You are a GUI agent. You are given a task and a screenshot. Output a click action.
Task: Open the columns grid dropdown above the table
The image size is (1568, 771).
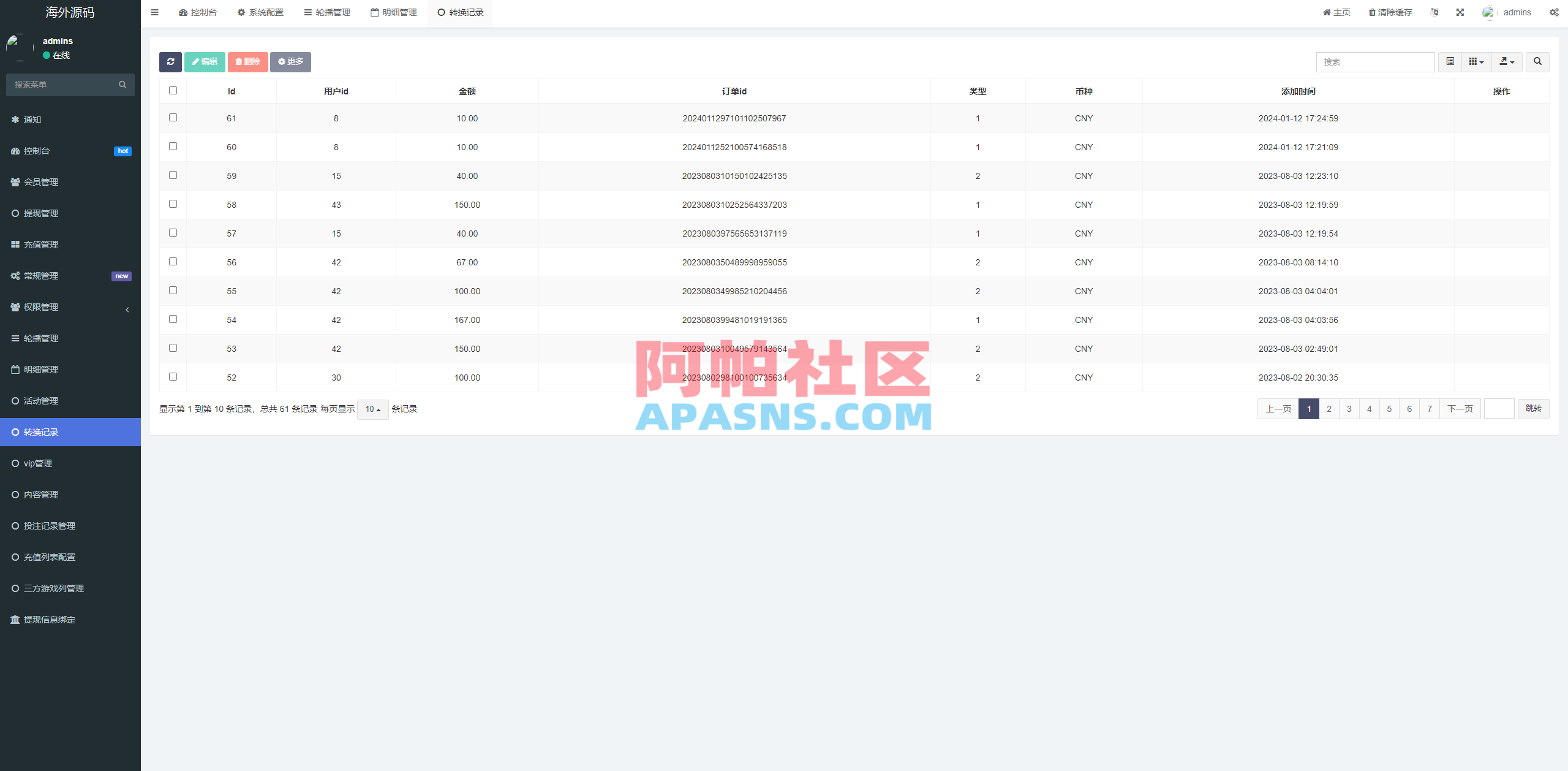pos(1477,62)
